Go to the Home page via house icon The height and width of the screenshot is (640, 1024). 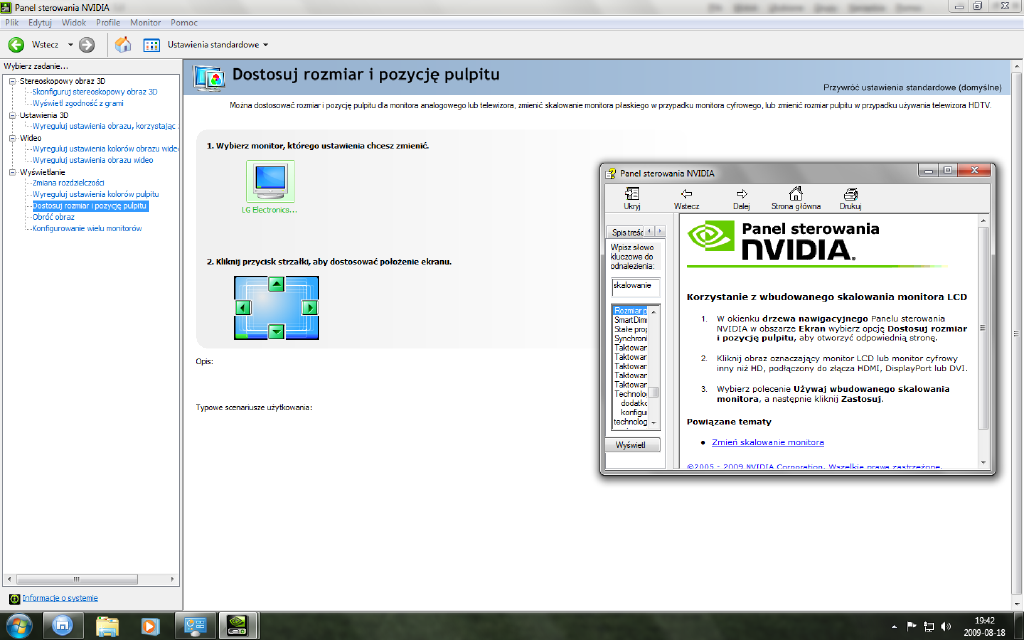[x=123, y=44]
